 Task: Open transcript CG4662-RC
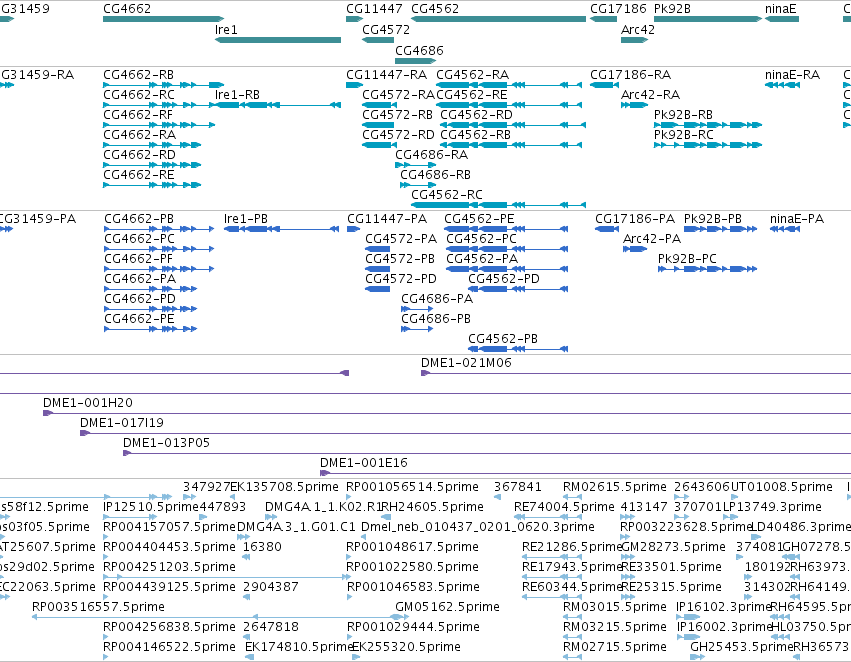point(139,94)
